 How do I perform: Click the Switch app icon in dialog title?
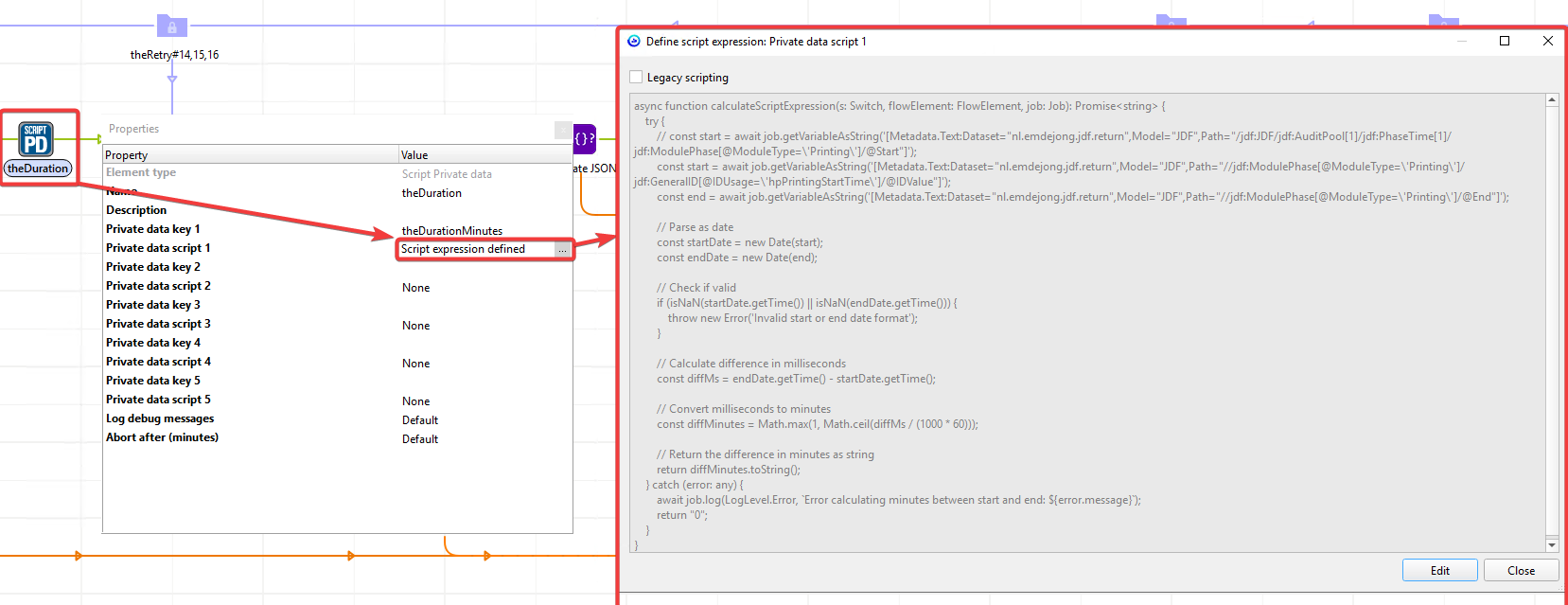(634, 42)
